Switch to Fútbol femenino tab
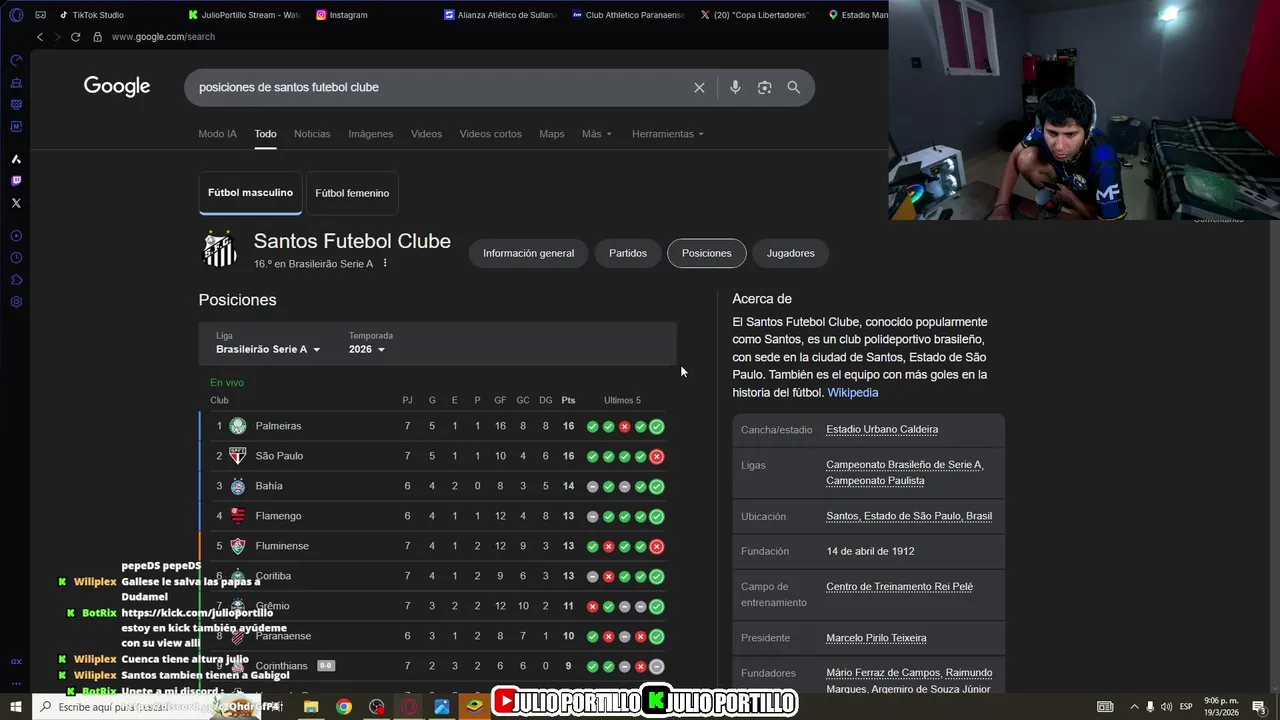Screen dimensions: 1280x720 pos(352,193)
